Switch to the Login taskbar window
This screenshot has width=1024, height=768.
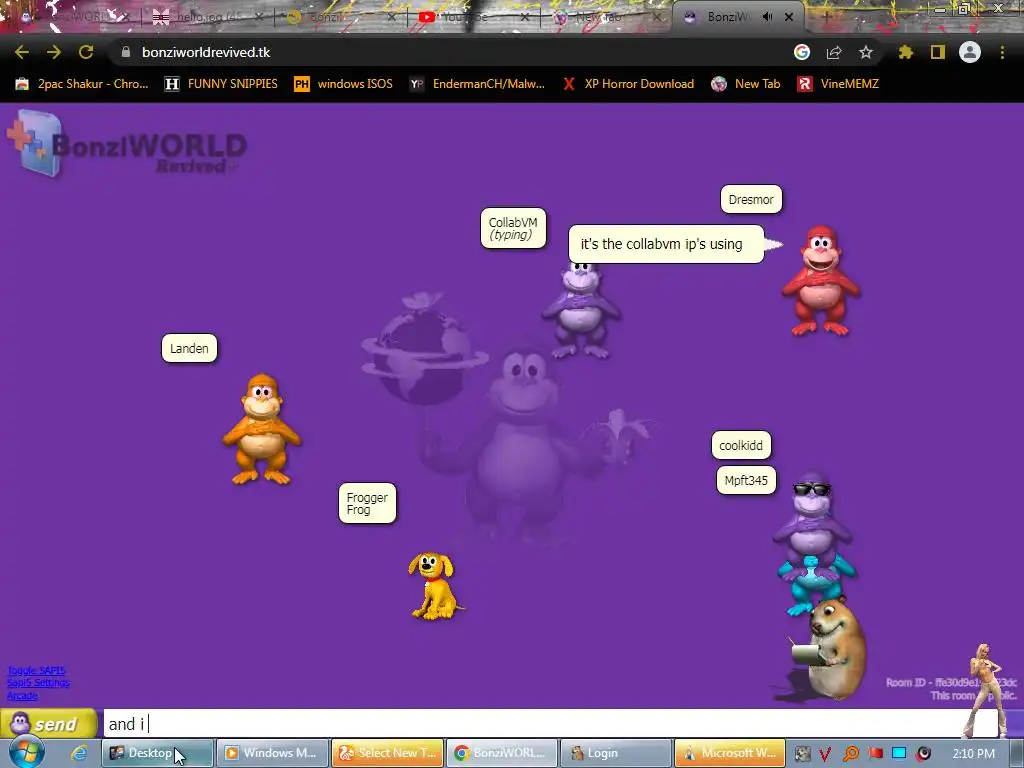click(x=616, y=753)
